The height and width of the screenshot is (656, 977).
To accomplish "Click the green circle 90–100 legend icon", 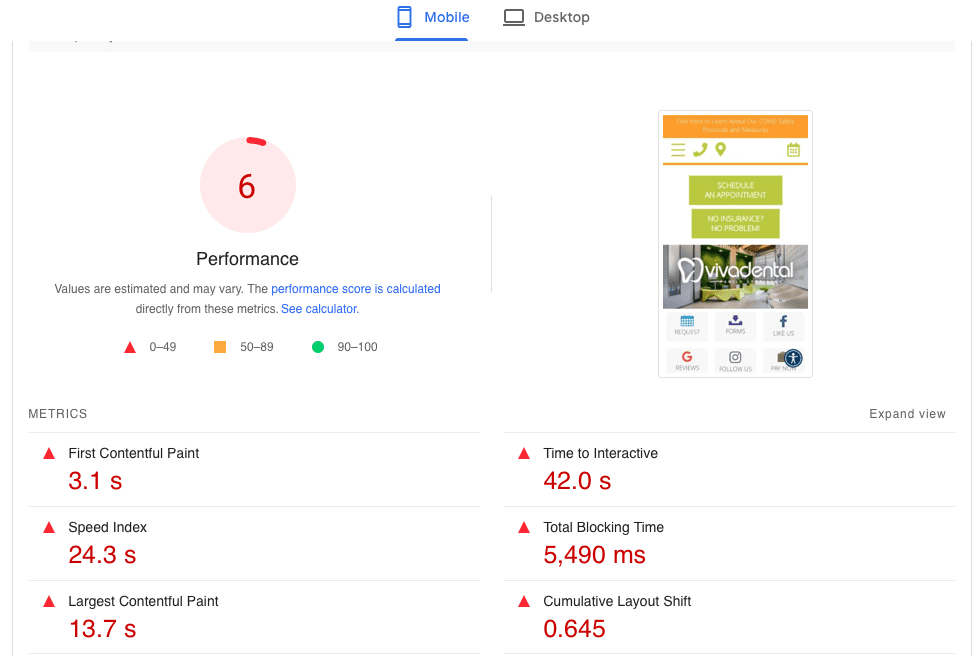I will (318, 347).
